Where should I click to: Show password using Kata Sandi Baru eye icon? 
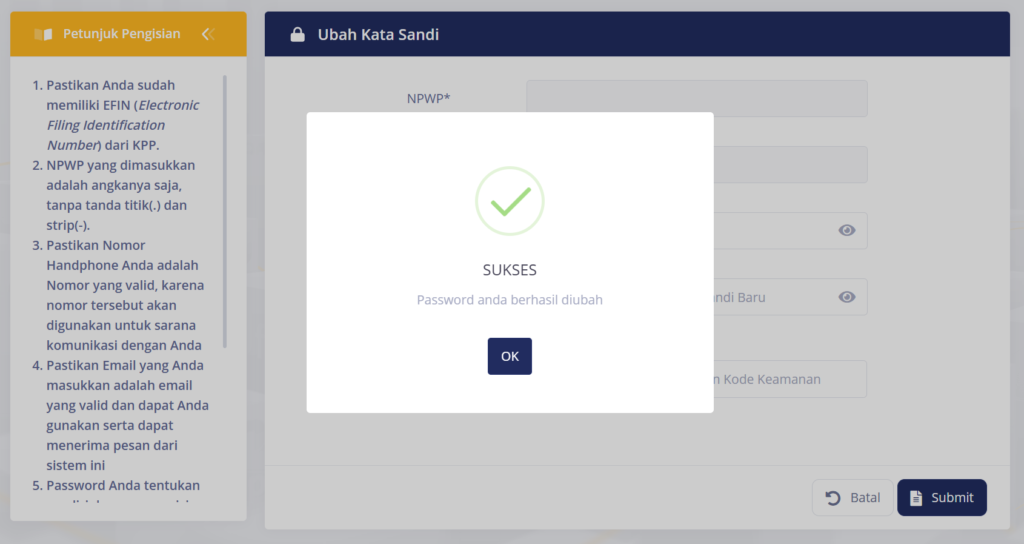pos(847,297)
